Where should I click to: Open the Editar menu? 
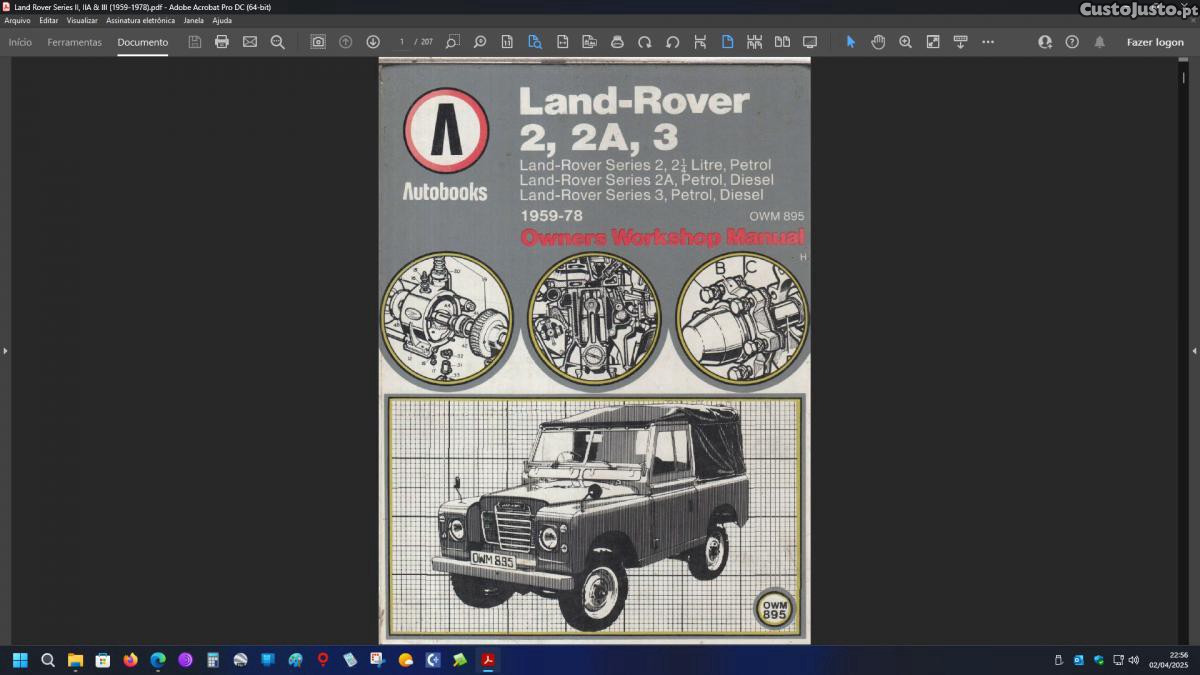pos(49,20)
